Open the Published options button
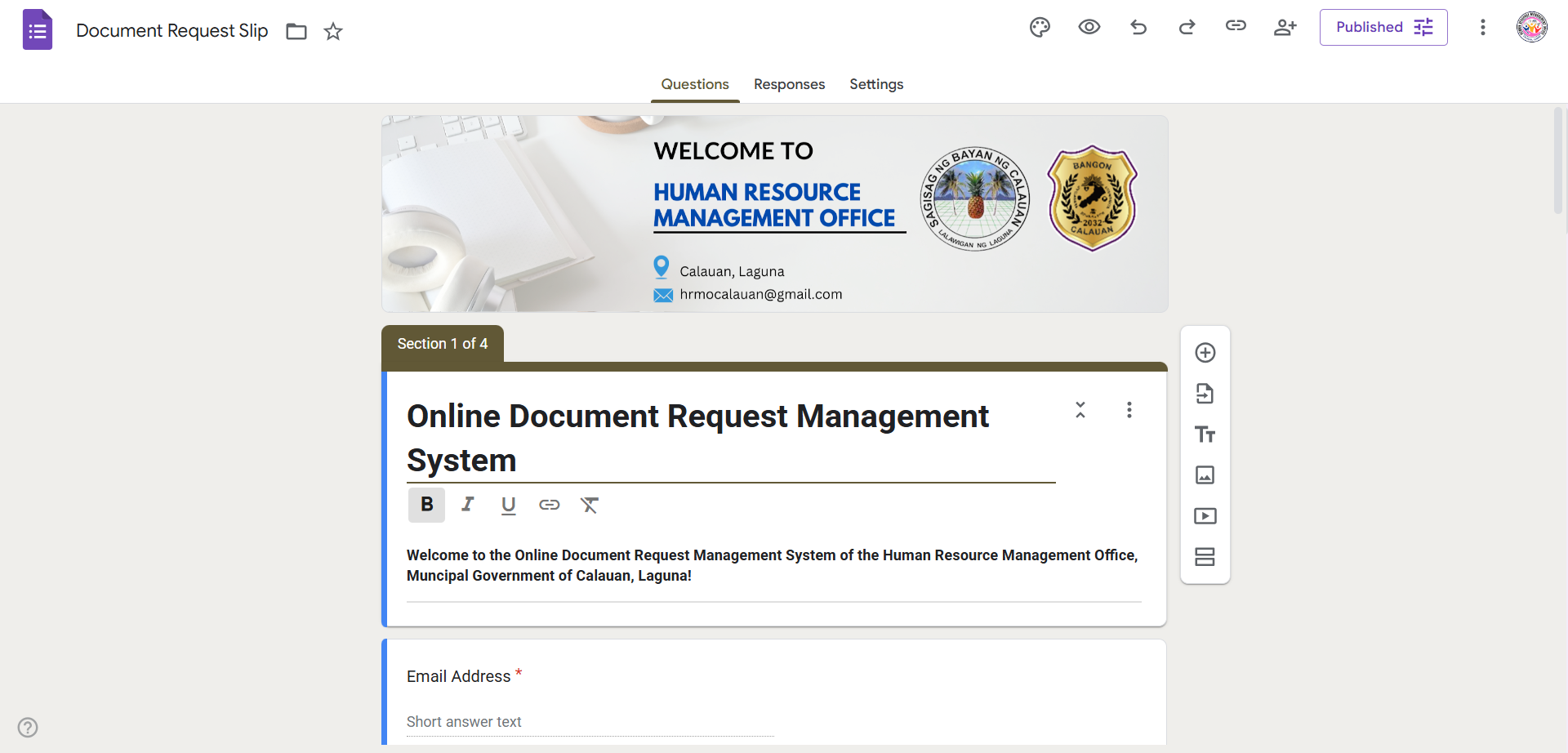The width and height of the screenshot is (1568, 753). tap(1383, 27)
